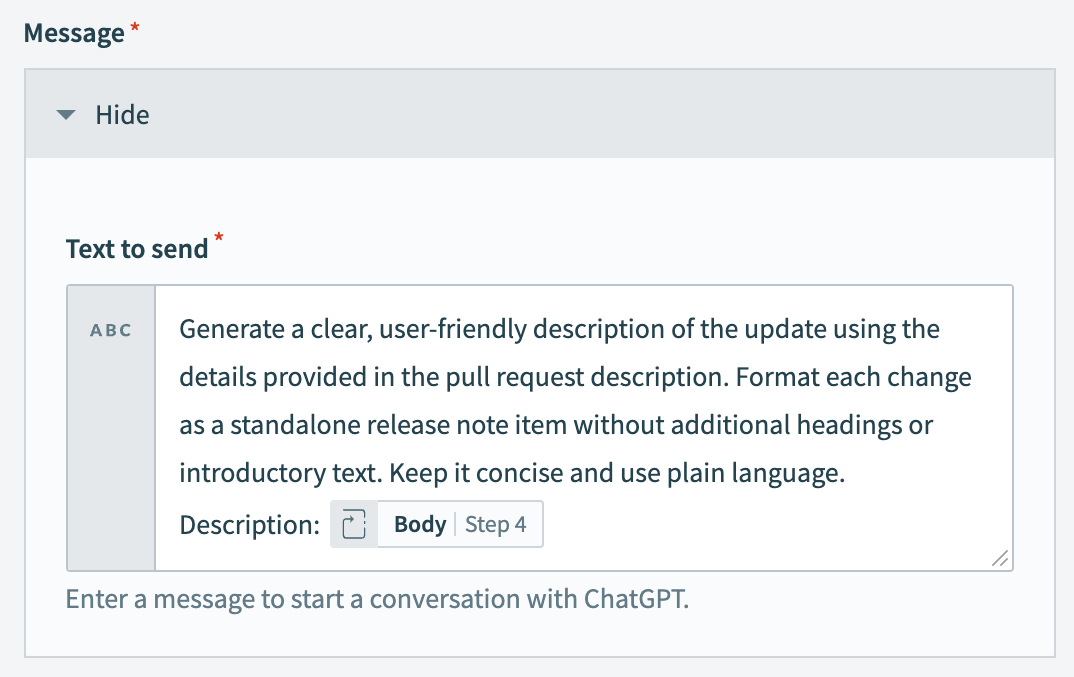The height and width of the screenshot is (677, 1074).
Task: Click the Message field label
Action: pos(73,33)
